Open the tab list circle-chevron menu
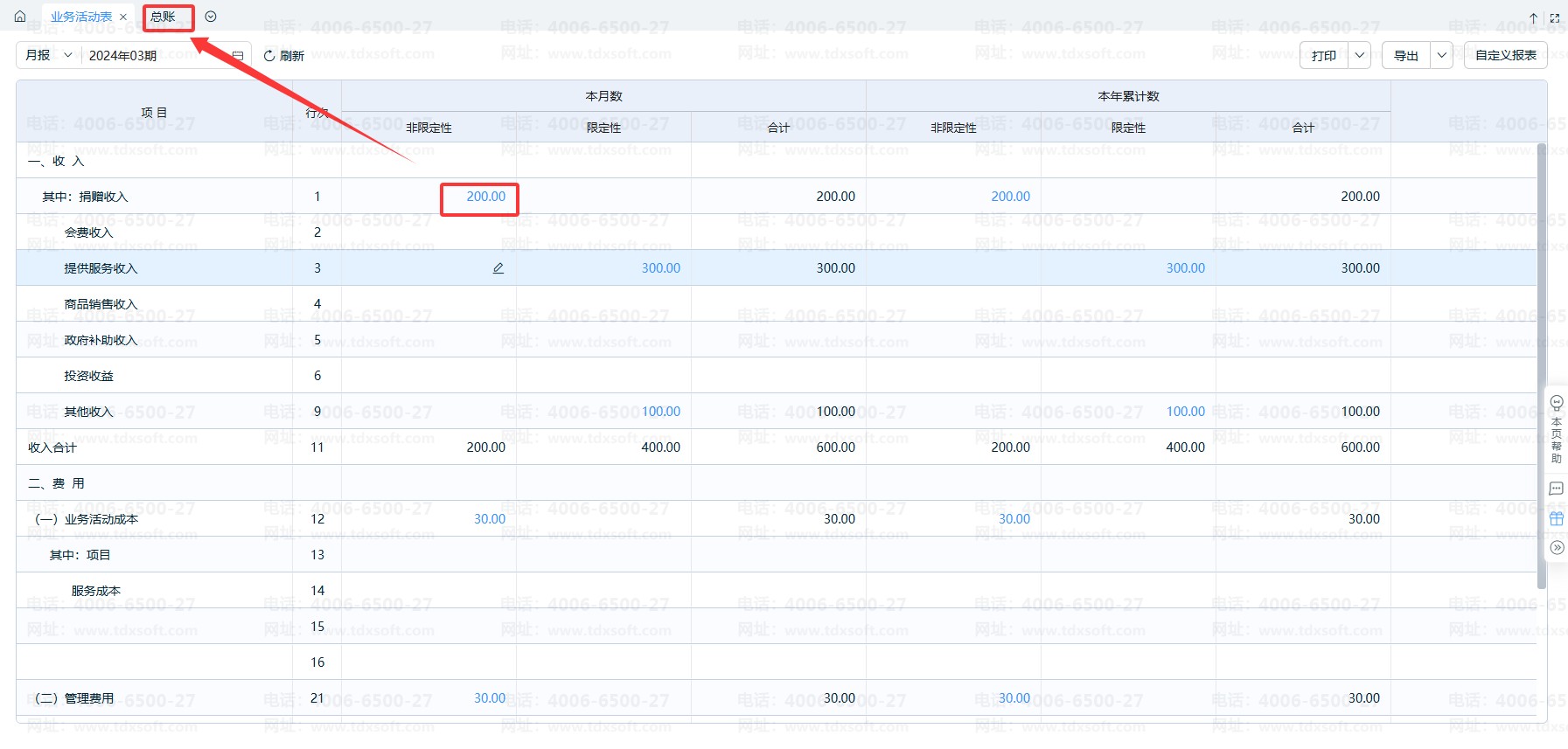 (211, 17)
